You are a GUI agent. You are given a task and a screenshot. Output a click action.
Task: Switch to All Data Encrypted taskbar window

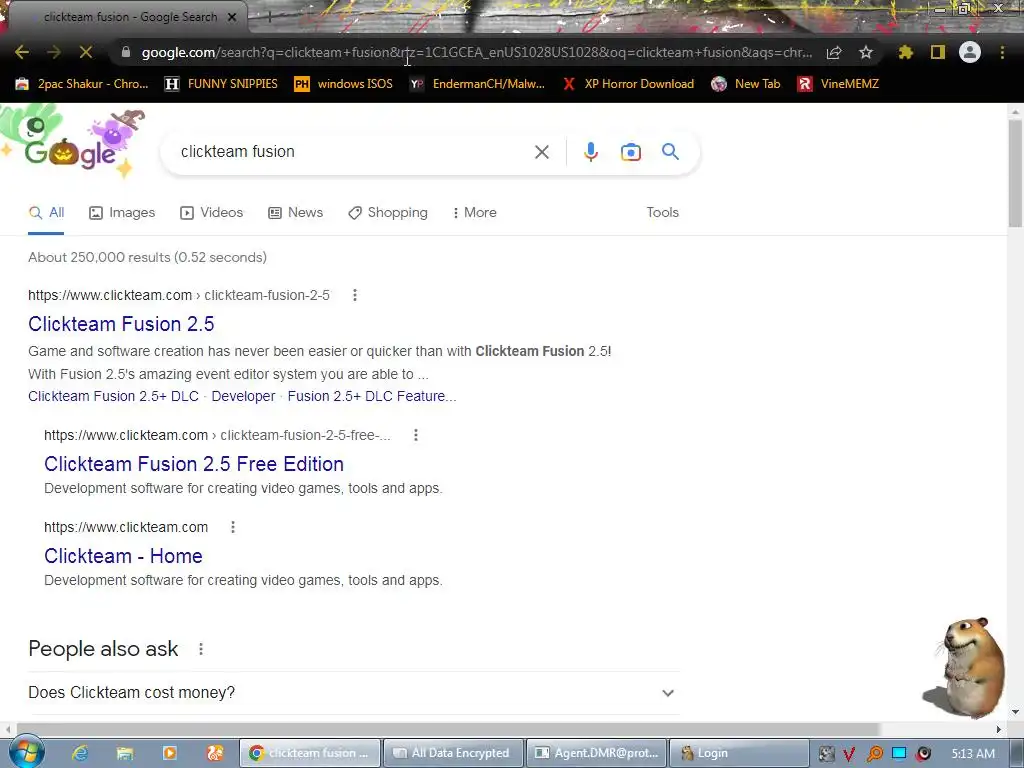[454, 753]
